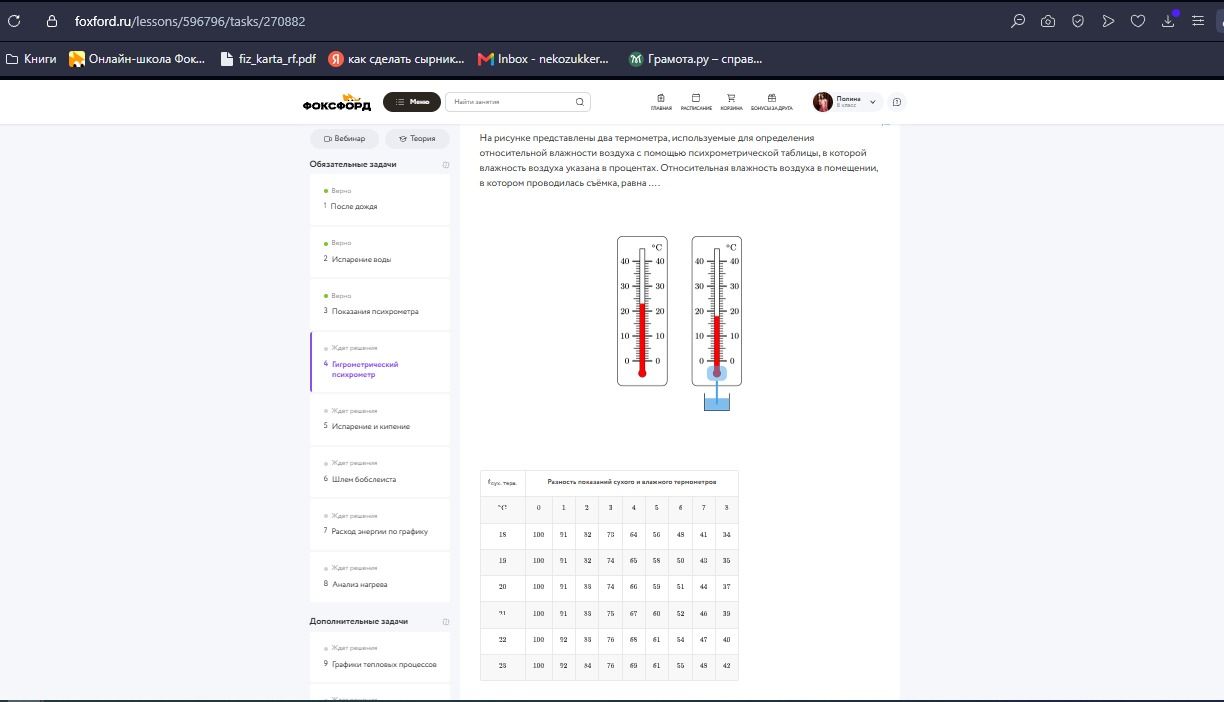The image size is (1224, 702).
Task: Open the как сделать сырники bookmark
Action: 397,59
